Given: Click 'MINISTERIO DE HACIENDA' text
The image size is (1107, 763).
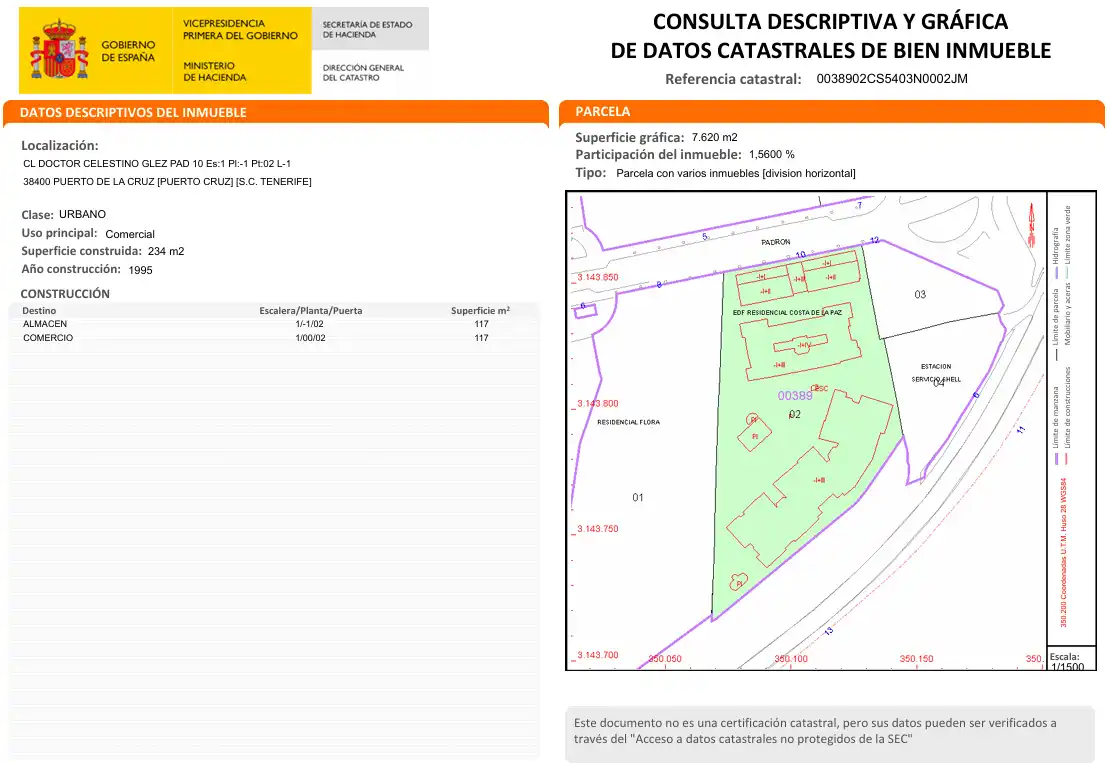Looking at the screenshot, I should [x=215, y=71].
